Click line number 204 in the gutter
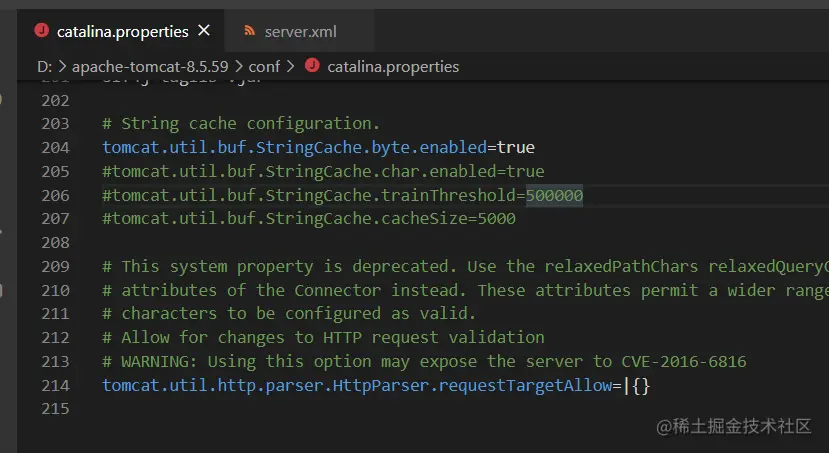Image resolution: width=829 pixels, height=453 pixels. 56,147
